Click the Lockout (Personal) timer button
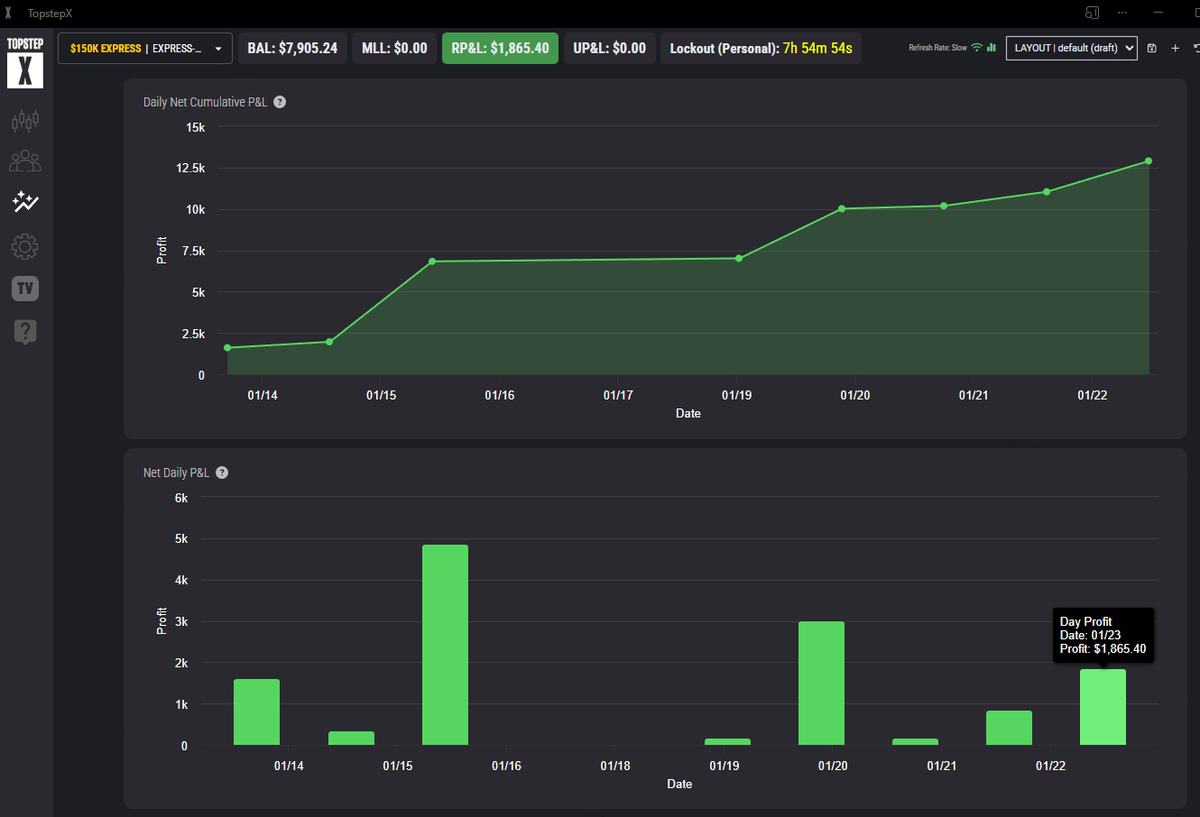Image resolution: width=1200 pixels, height=817 pixels. (x=760, y=47)
